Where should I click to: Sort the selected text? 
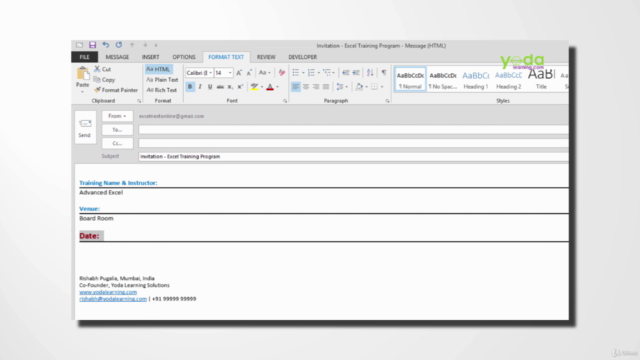point(370,73)
